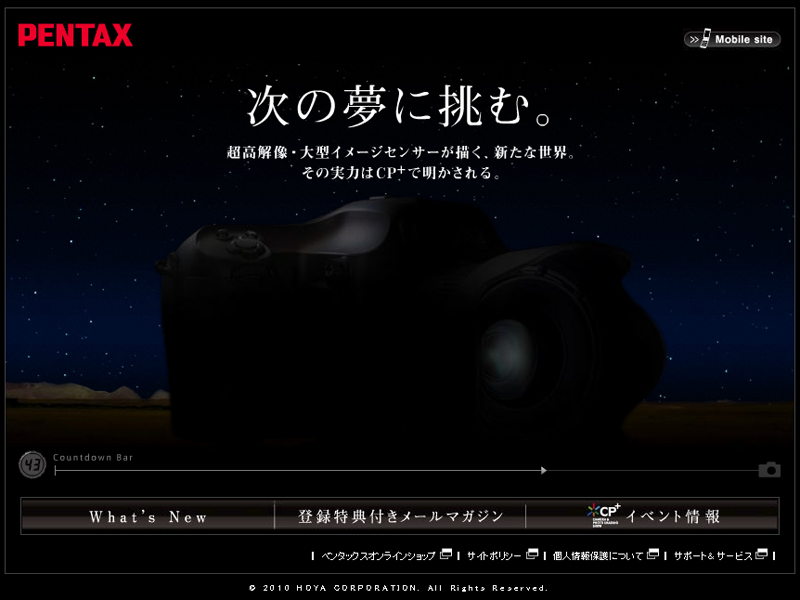
Task: Select the mobile phone icon on Mobile site button
Action: coord(706,39)
